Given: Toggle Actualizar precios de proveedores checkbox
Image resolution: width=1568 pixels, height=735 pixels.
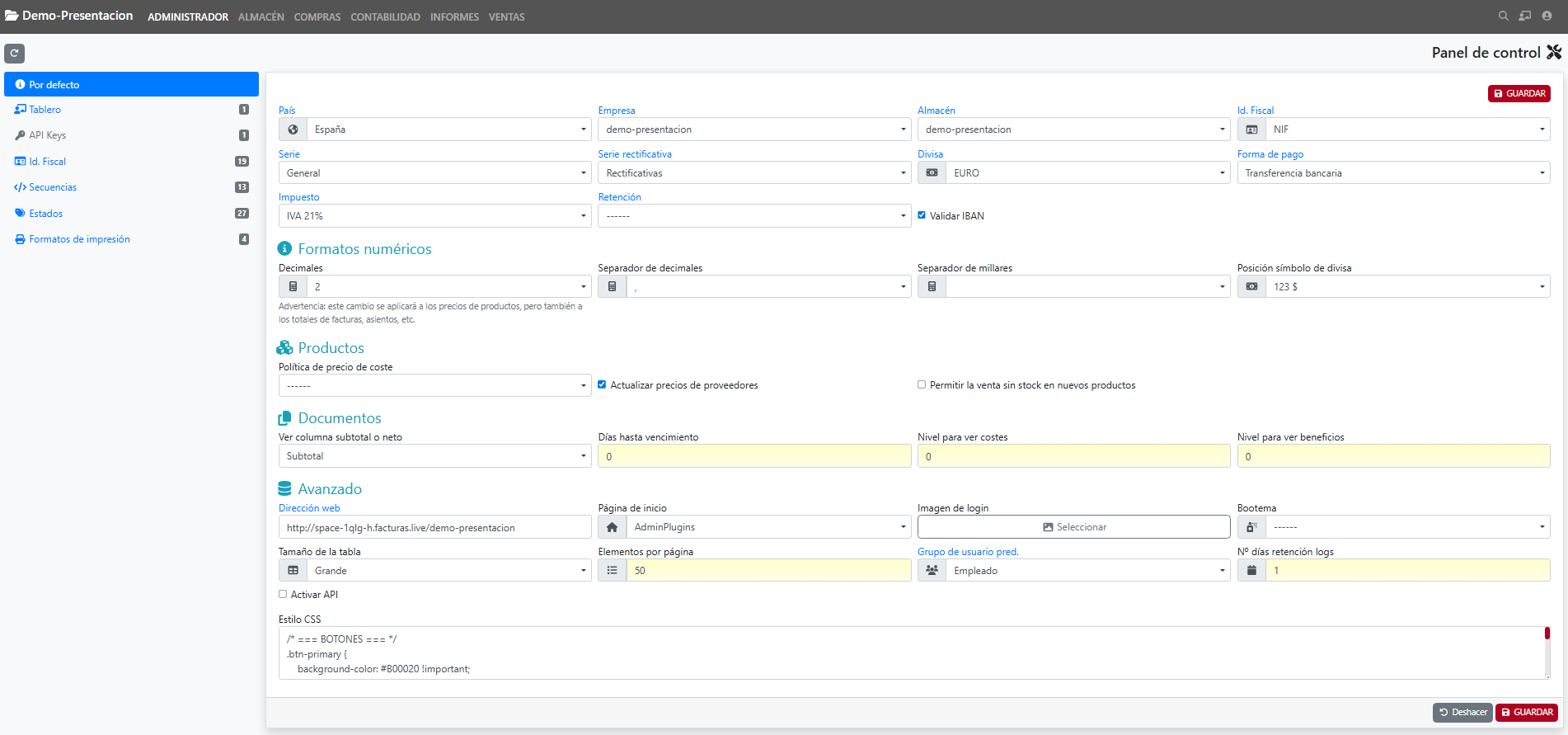Looking at the screenshot, I should pyautogui.click(x=602, y=384).
